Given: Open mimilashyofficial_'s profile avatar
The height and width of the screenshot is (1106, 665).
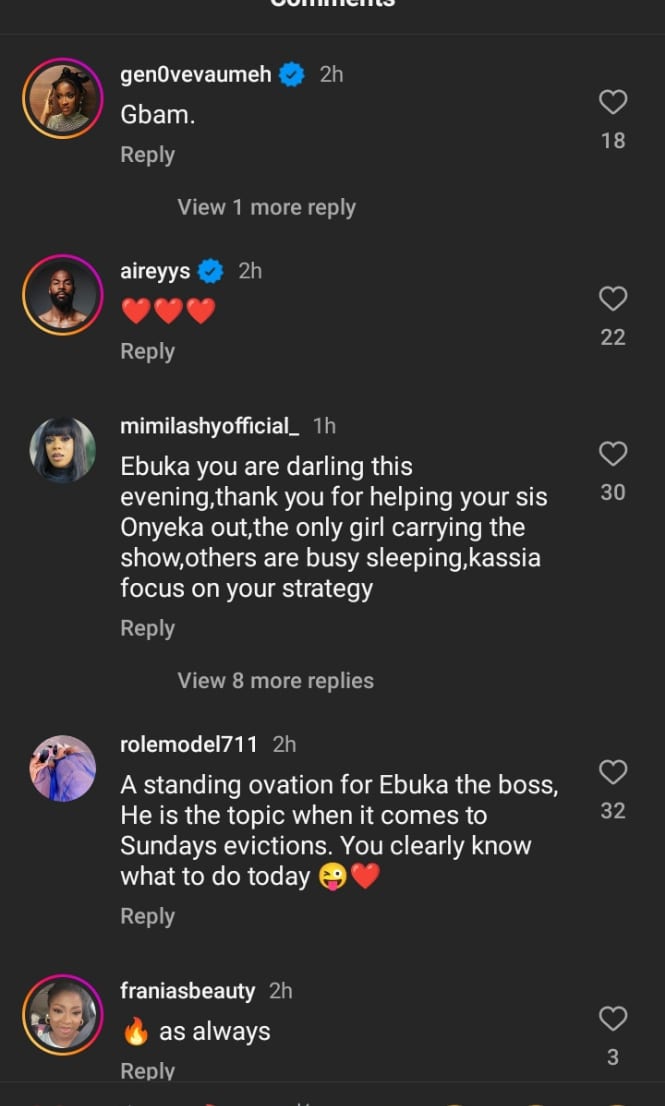Looking at the screenshot, I should (62, 451).
